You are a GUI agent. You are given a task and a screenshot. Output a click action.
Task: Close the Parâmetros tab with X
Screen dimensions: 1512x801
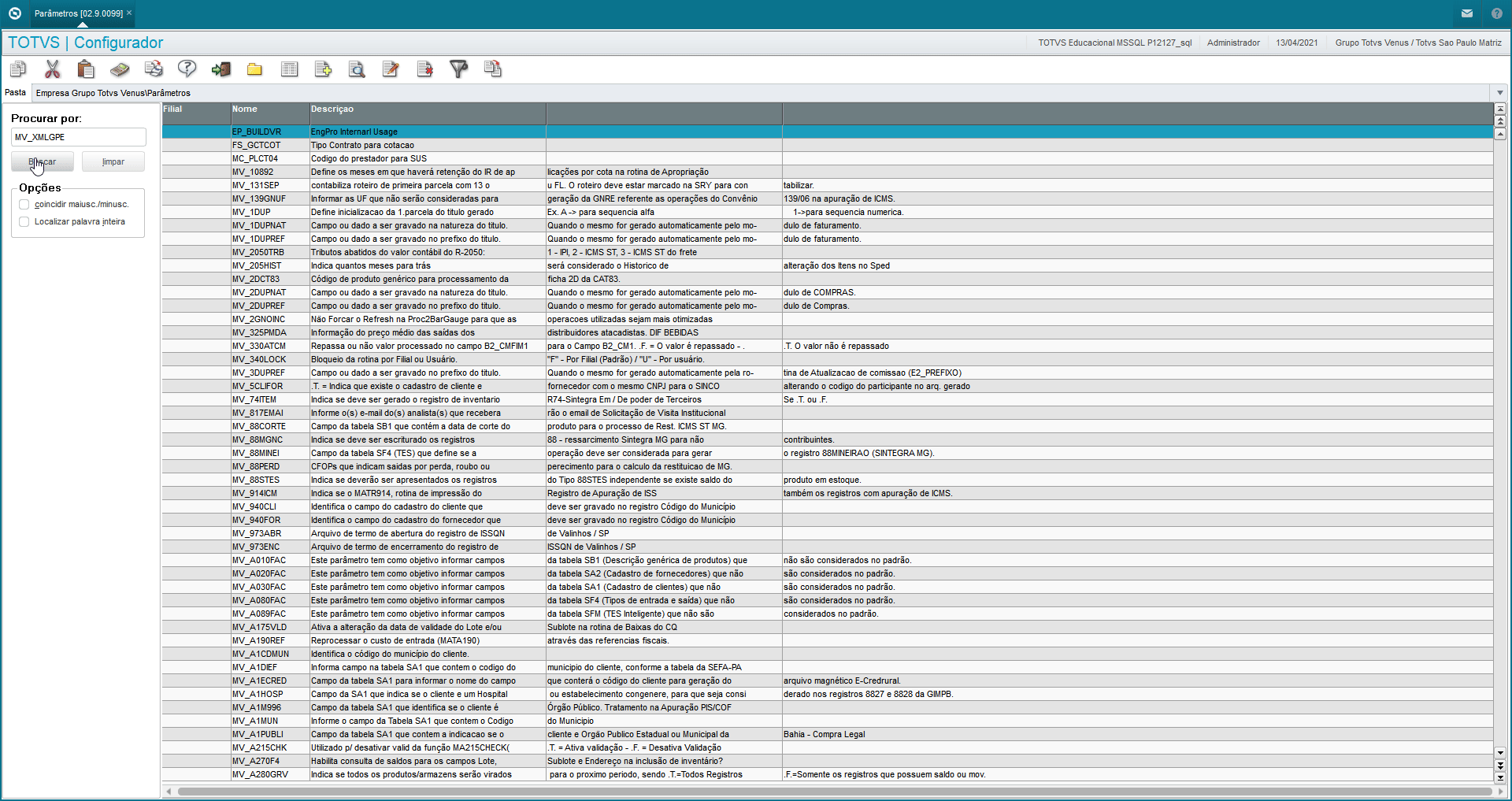pos(129,13)
